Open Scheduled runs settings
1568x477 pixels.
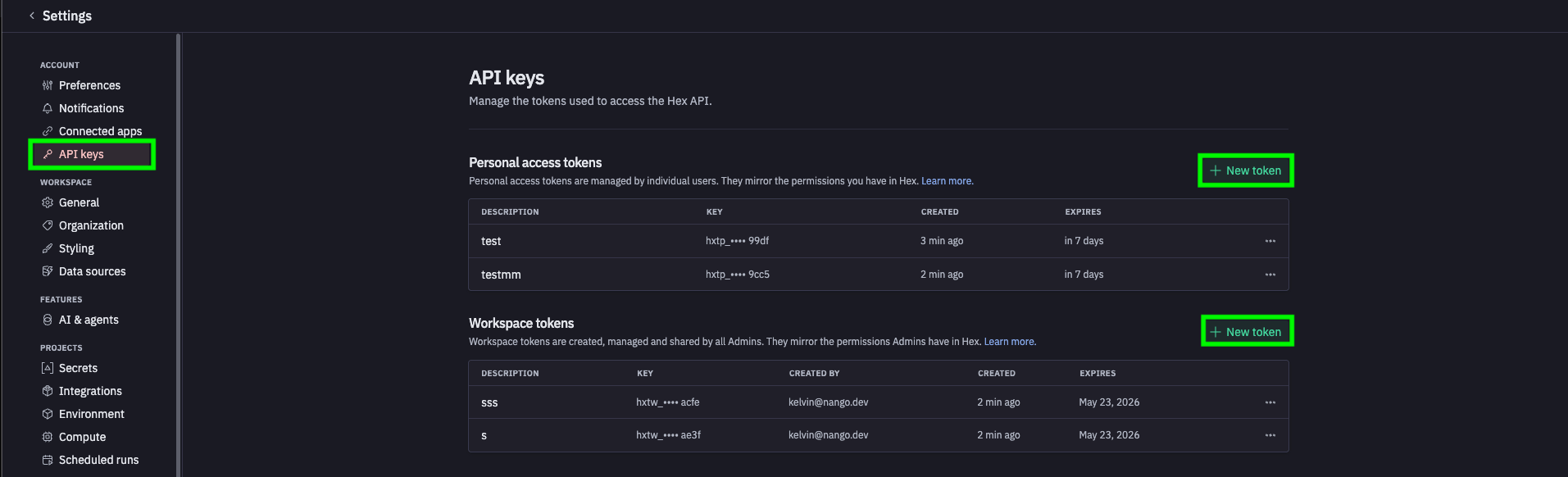(98, 460)
